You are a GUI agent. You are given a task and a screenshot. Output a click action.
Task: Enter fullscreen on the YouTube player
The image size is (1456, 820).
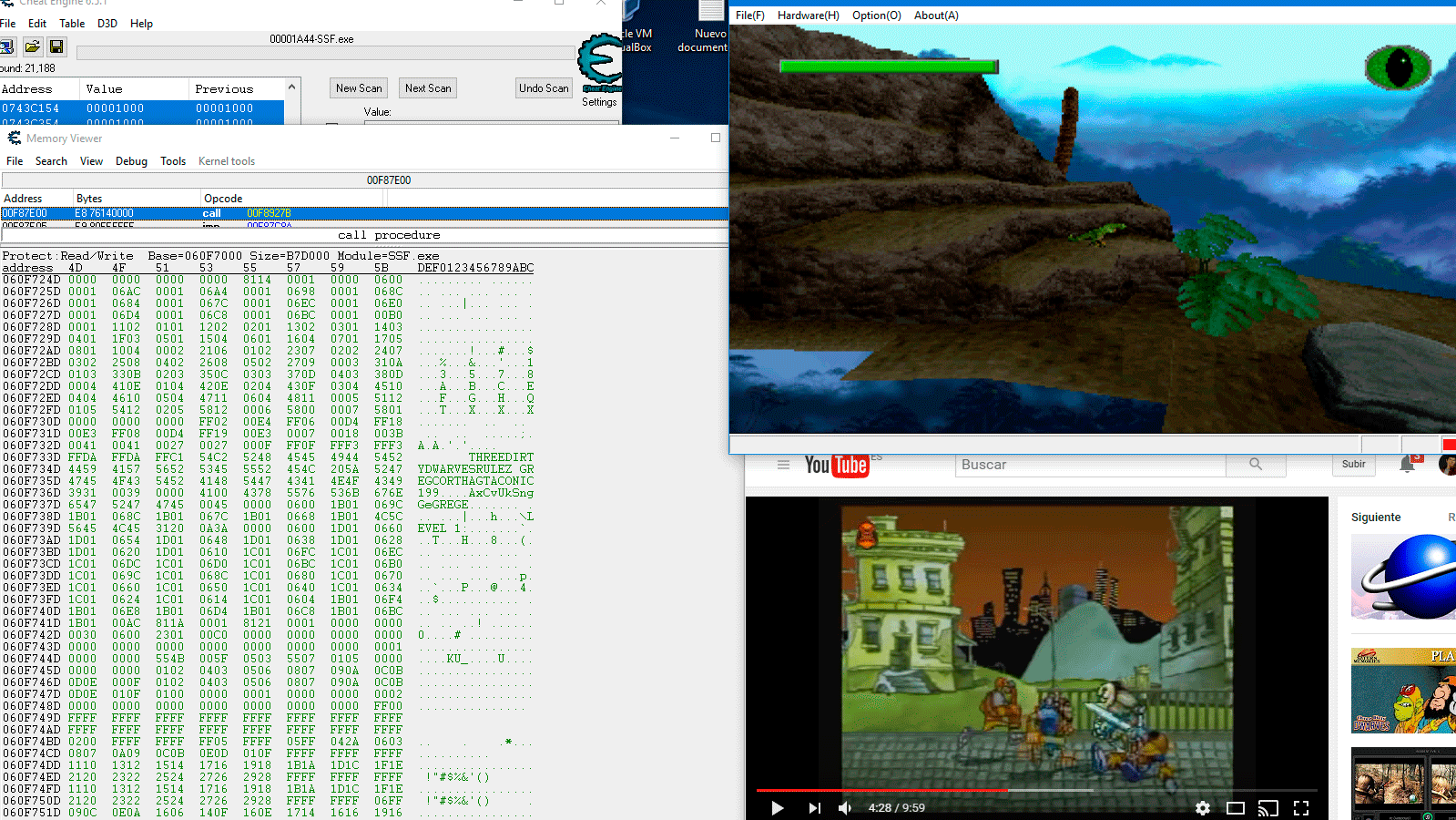(1301, 808)
